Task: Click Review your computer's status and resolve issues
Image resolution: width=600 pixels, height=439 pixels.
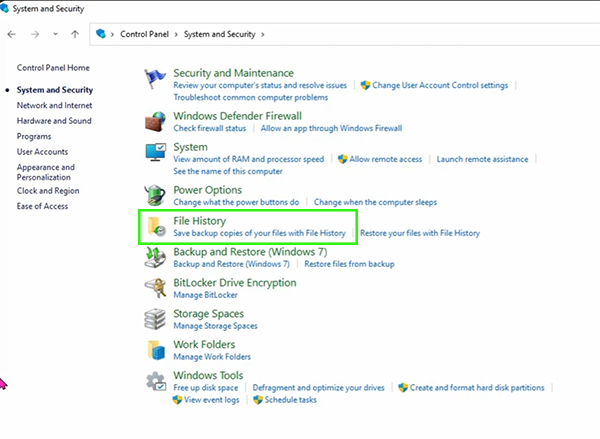Action: [x=260, y=85]
